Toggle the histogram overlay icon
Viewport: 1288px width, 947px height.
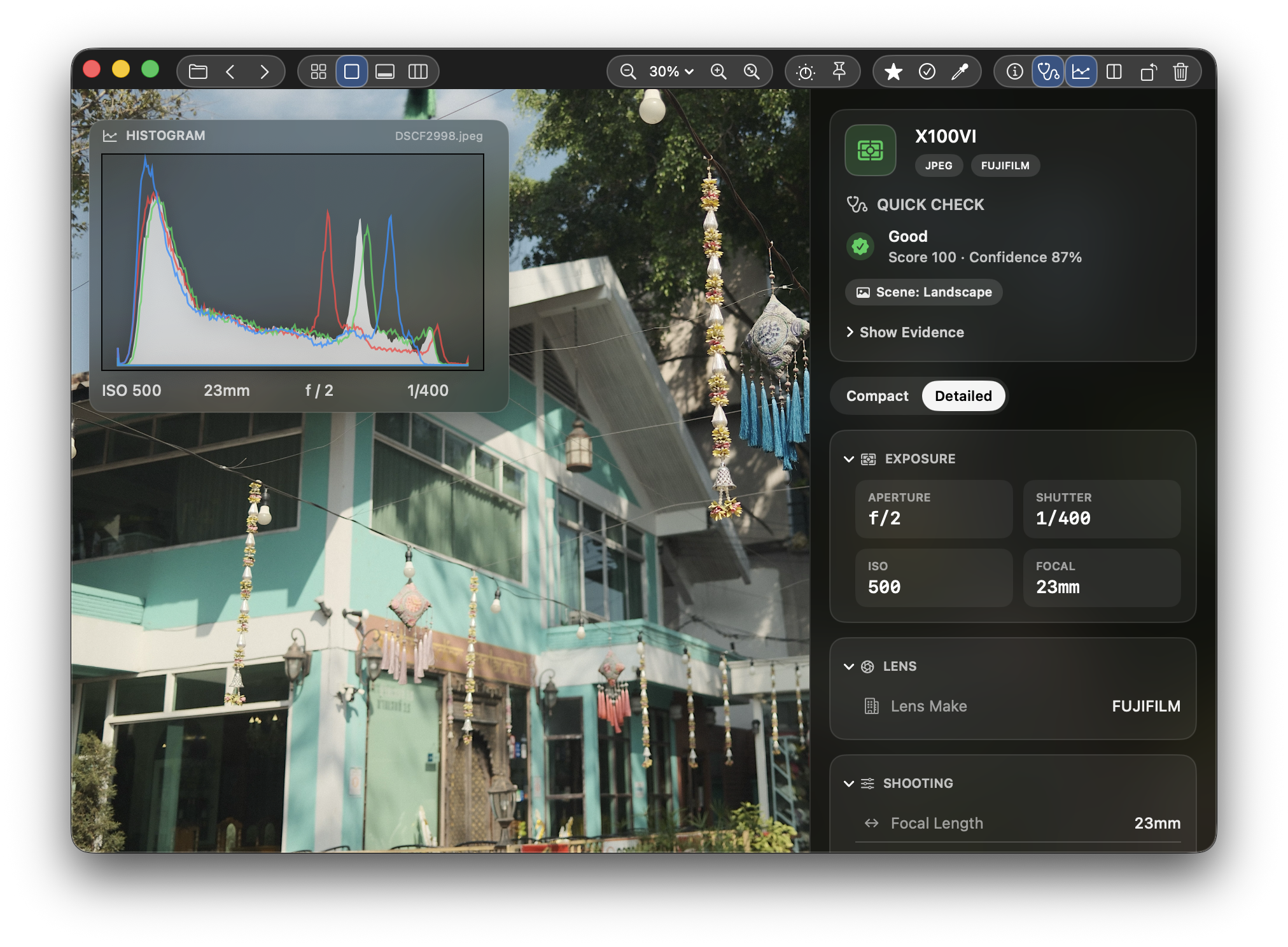coord(1081,71)
